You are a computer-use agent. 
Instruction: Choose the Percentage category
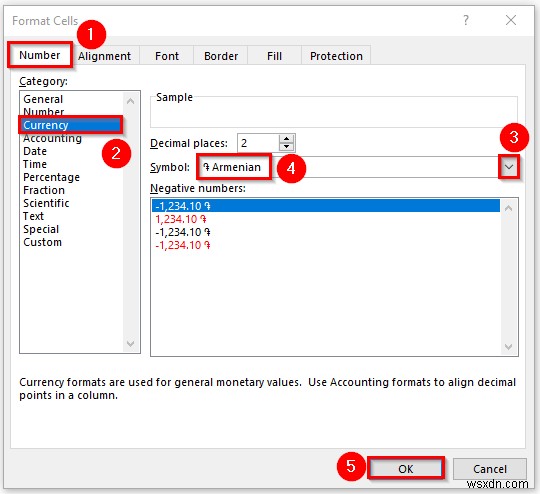point(51,177)
